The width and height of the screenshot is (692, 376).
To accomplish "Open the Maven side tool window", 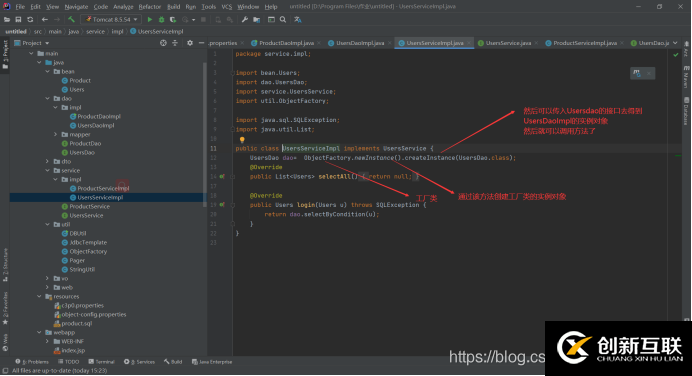I will tap(686, 77).
